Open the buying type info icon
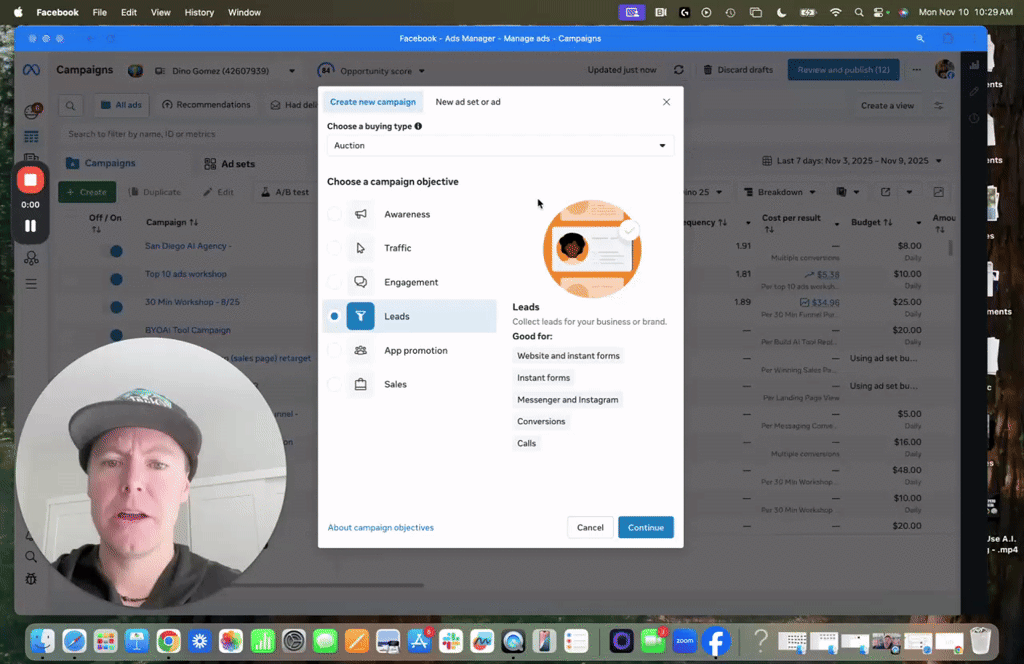This screenshot has height=664, width=1024. coord(418,126)
